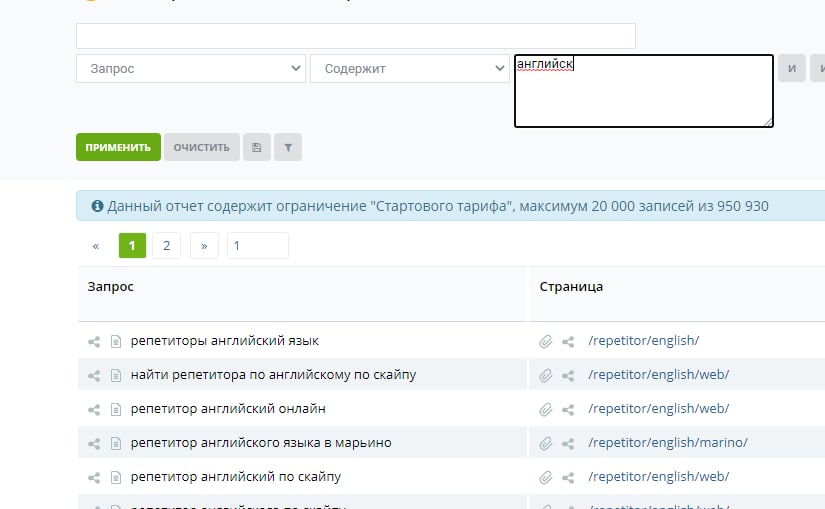The width and height of the screenshot is (825, 509).
Task: Click share icon beside 'репетитор английский онлайн'
Action: click(x=94, y=410)
